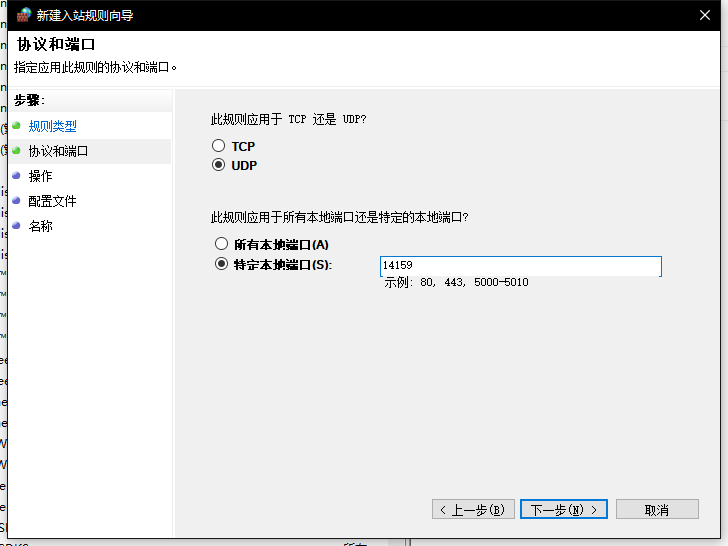The width and height of the screenshot is (728, 546).
Task: Click the purple bullet beside 操作
Action: click(17, 176)
